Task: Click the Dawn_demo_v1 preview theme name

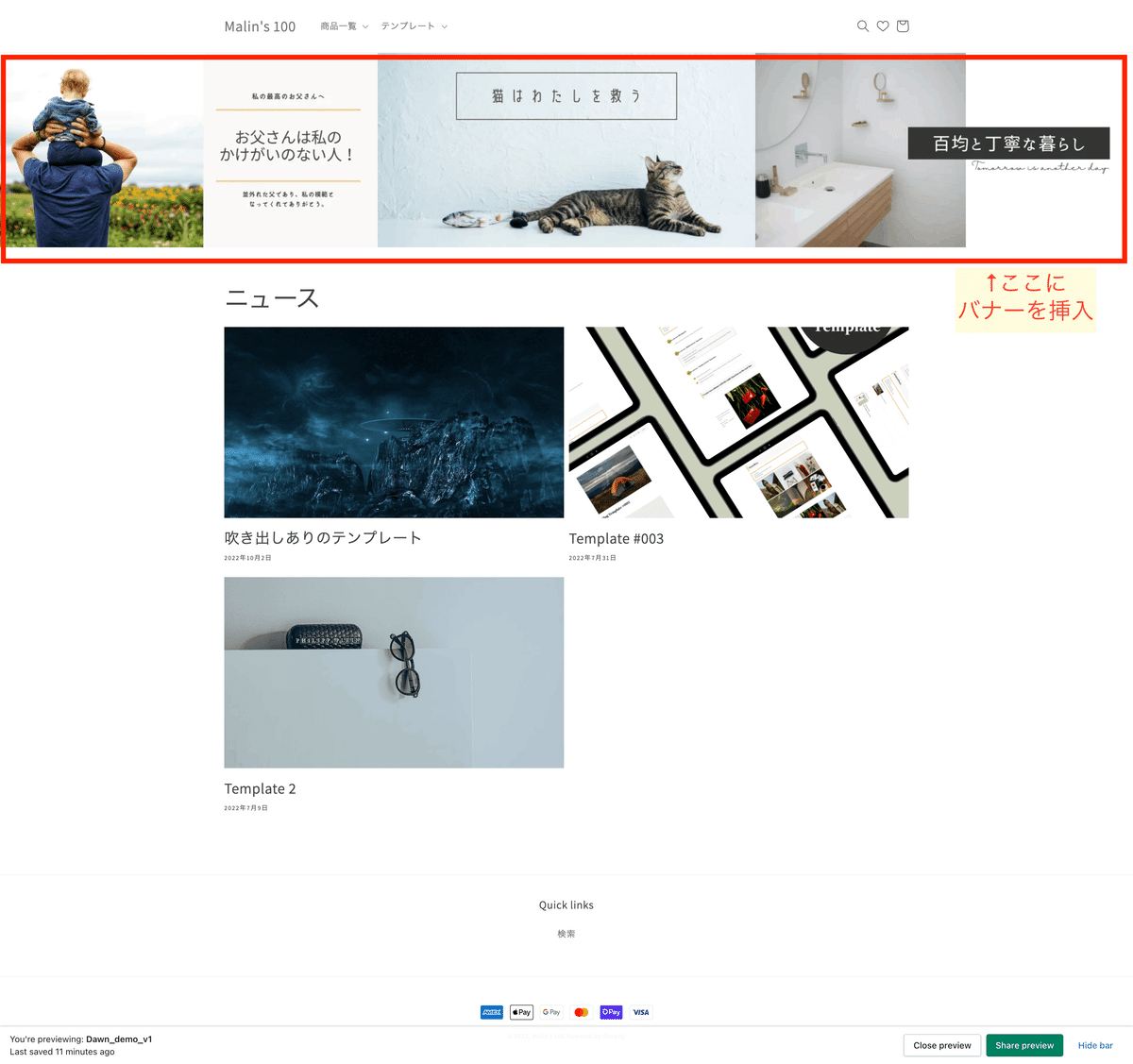Action: [119, 1039]
